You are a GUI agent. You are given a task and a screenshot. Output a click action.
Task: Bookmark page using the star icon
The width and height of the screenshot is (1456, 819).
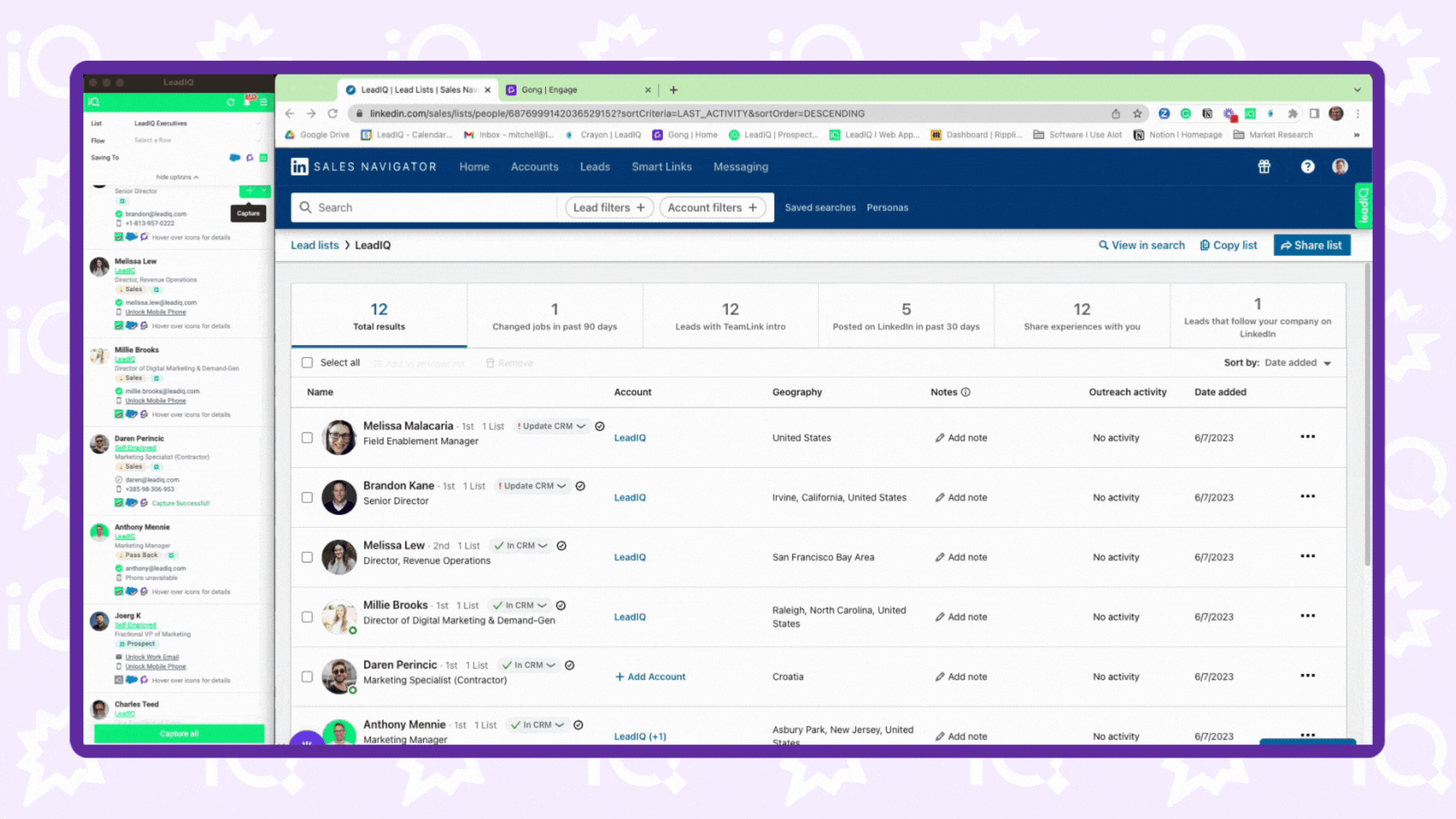(x=1137, y=114)
